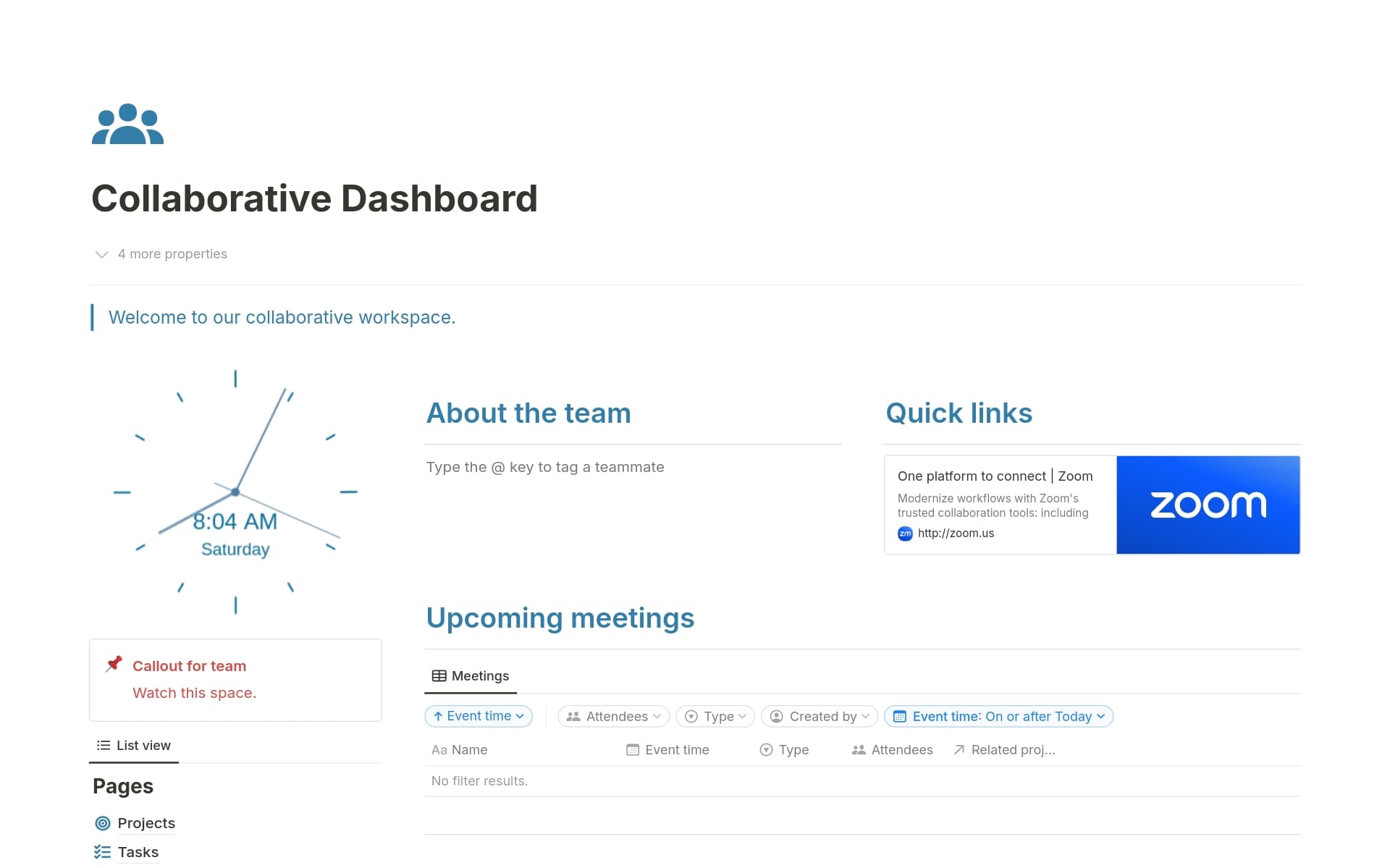This screenshot has height=868, width=1390.
Task: Click the Projects target icon
Action: [x=103, y=823]
